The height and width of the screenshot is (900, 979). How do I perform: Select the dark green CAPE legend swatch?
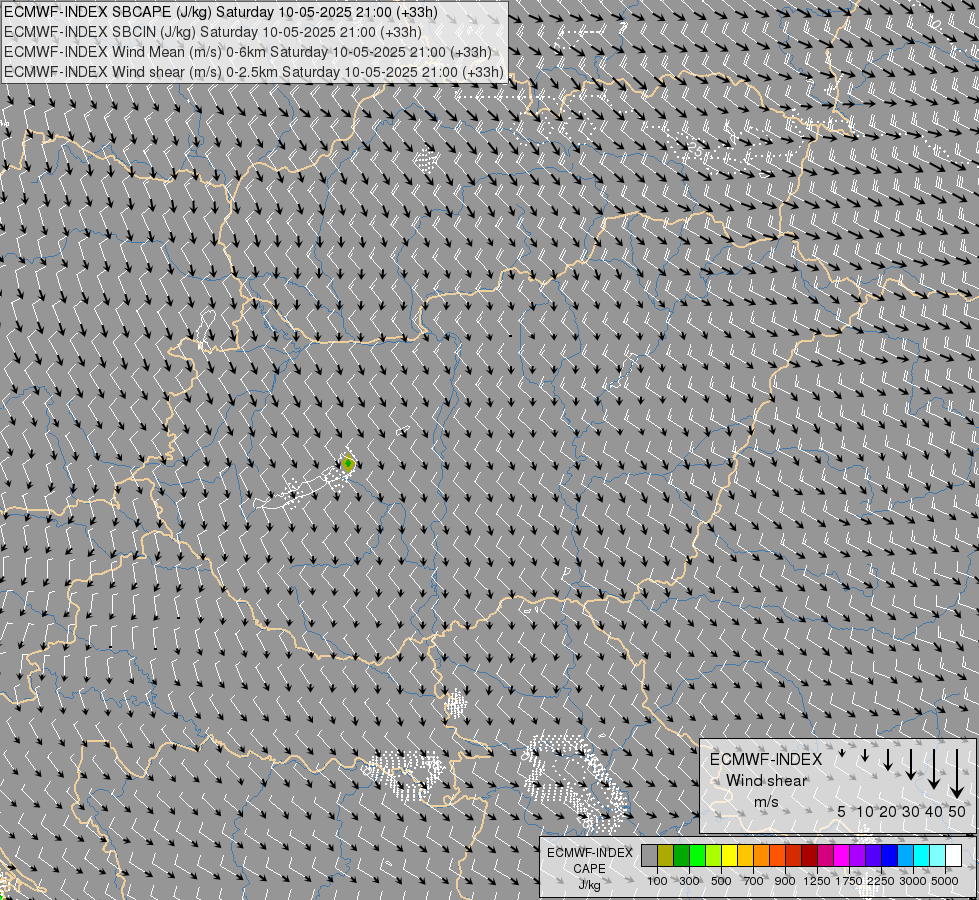681,855
